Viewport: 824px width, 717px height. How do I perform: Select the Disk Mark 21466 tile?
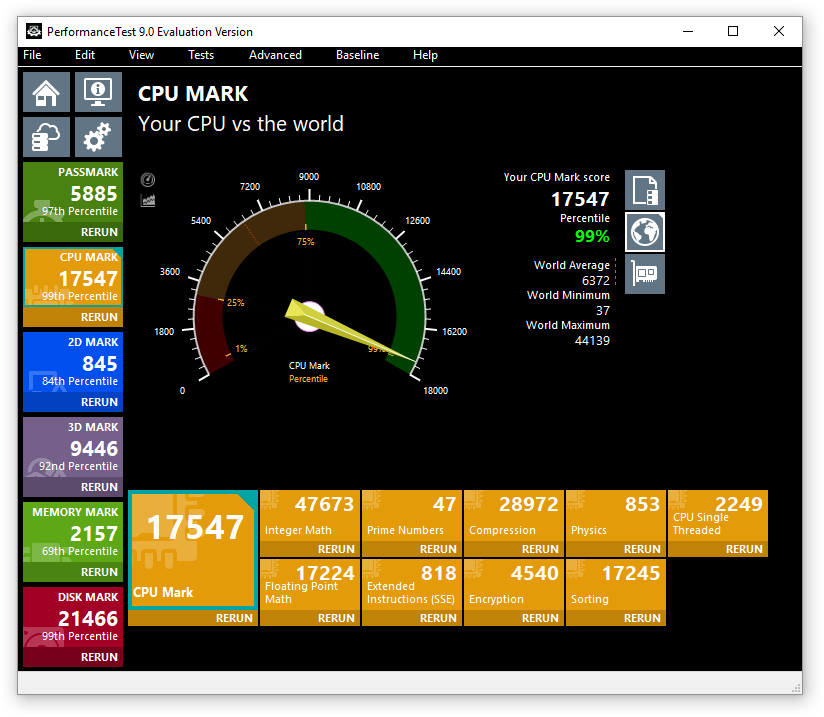[x=73, y=618]
